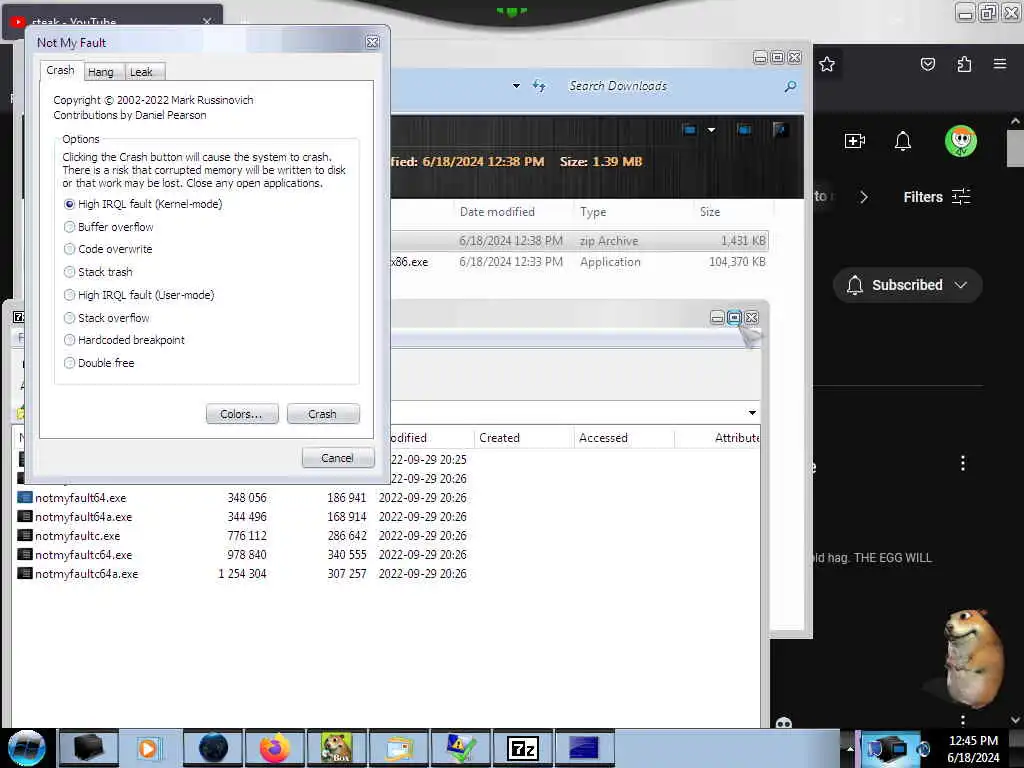The image size is (1024, 768).
Task: Open the 7z app in taskbar
Action: [x=522, y=748]
